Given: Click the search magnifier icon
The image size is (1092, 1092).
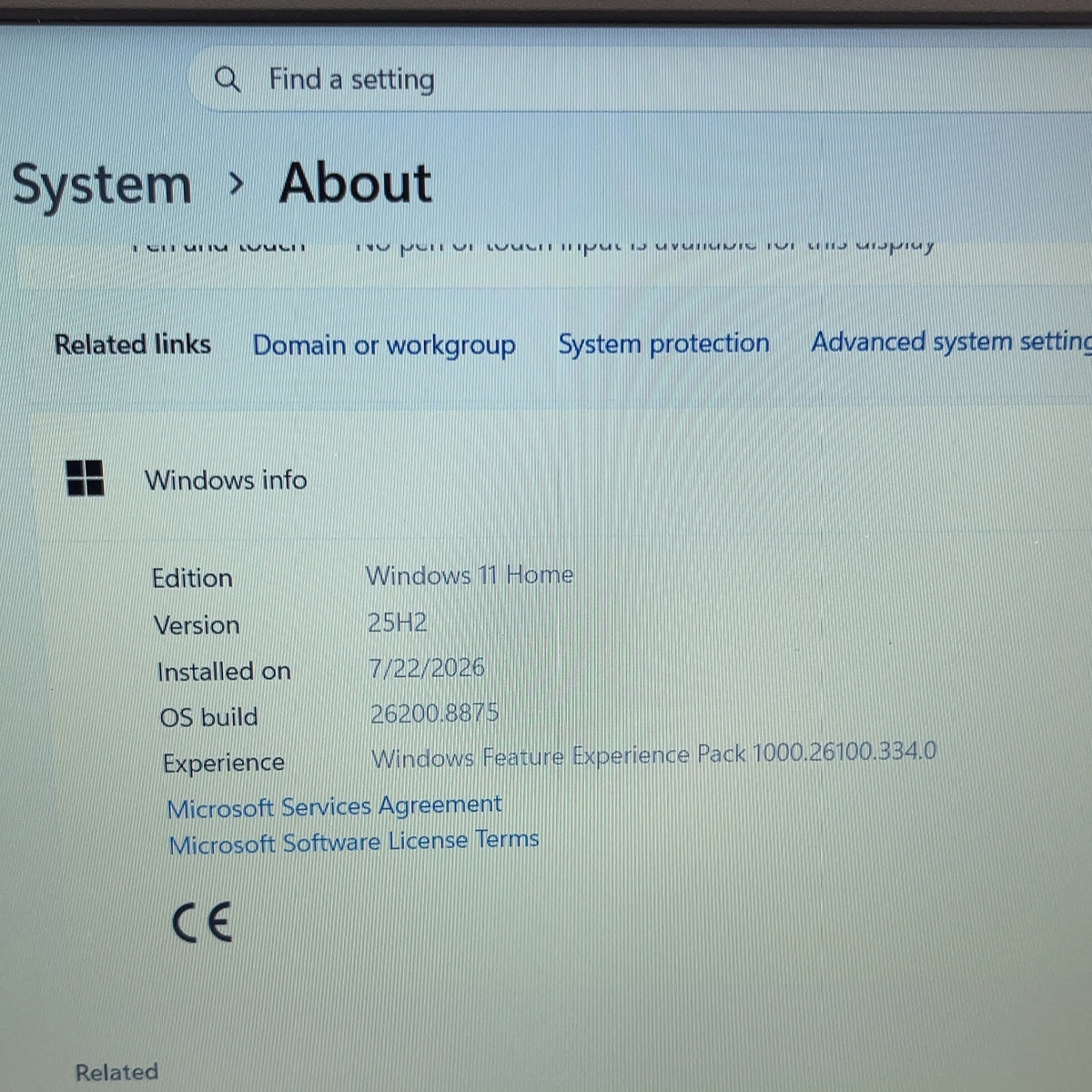Looking at the screenshot, I should 227,80.
